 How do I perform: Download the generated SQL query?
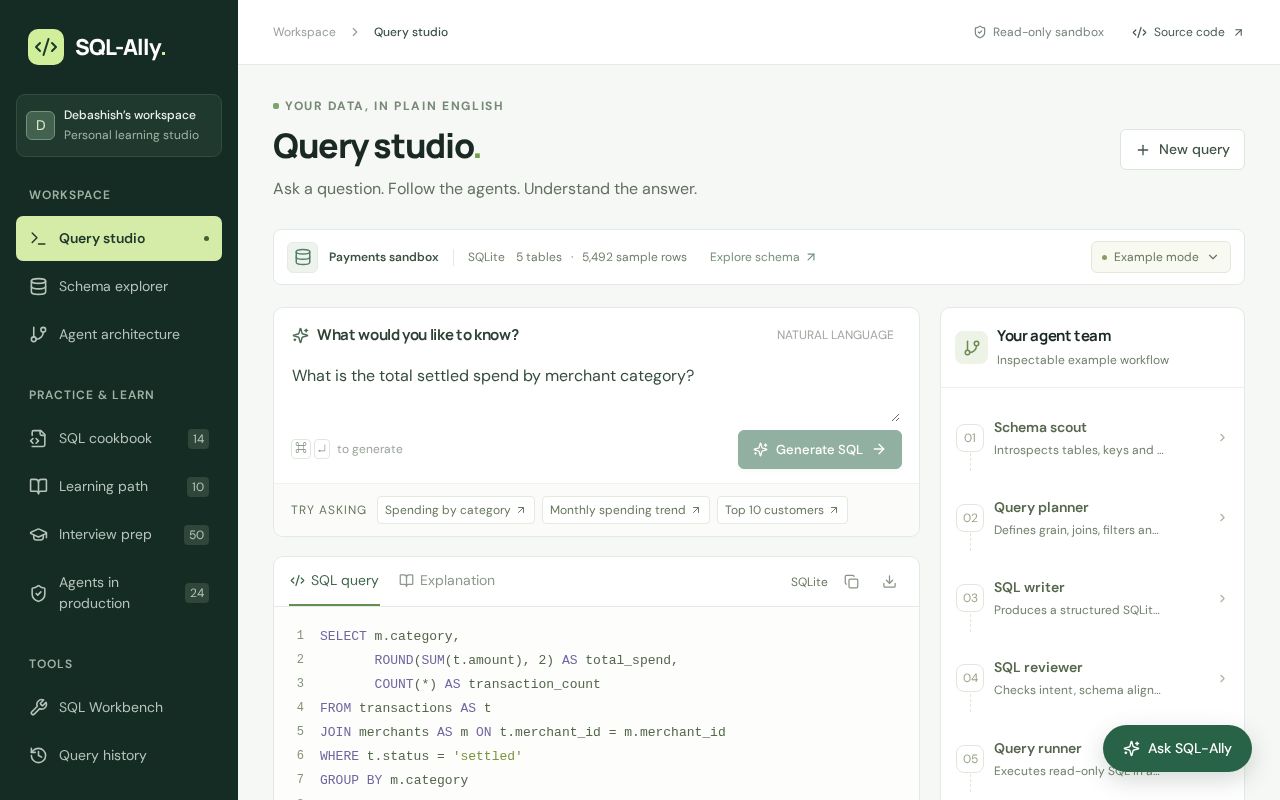click(889, 581)
